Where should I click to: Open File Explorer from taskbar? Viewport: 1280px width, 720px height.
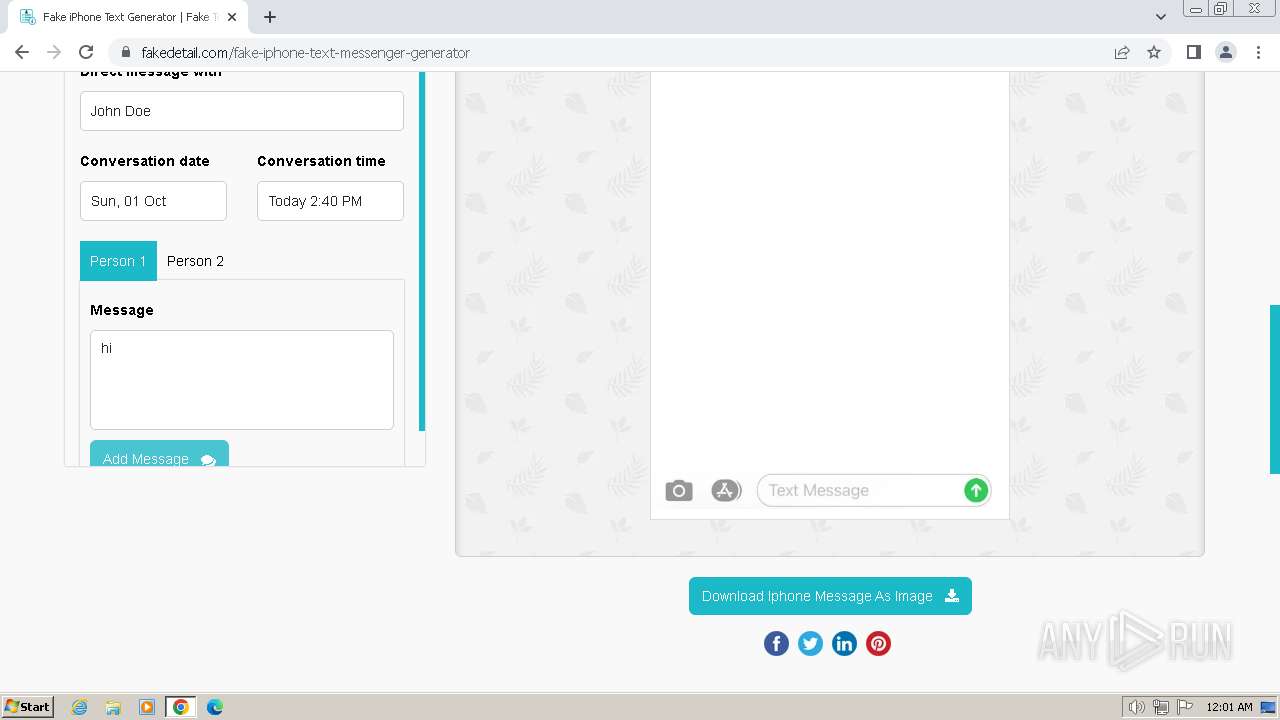pyautogui.click(x=113, y=707)
